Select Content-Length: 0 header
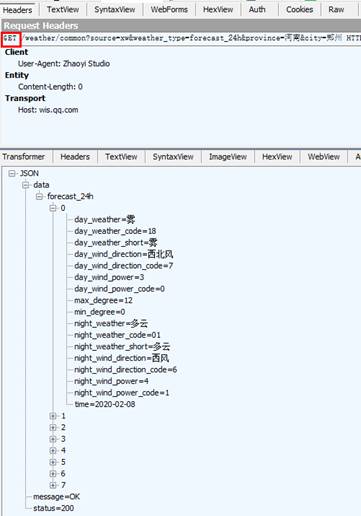 pos(50,87)
